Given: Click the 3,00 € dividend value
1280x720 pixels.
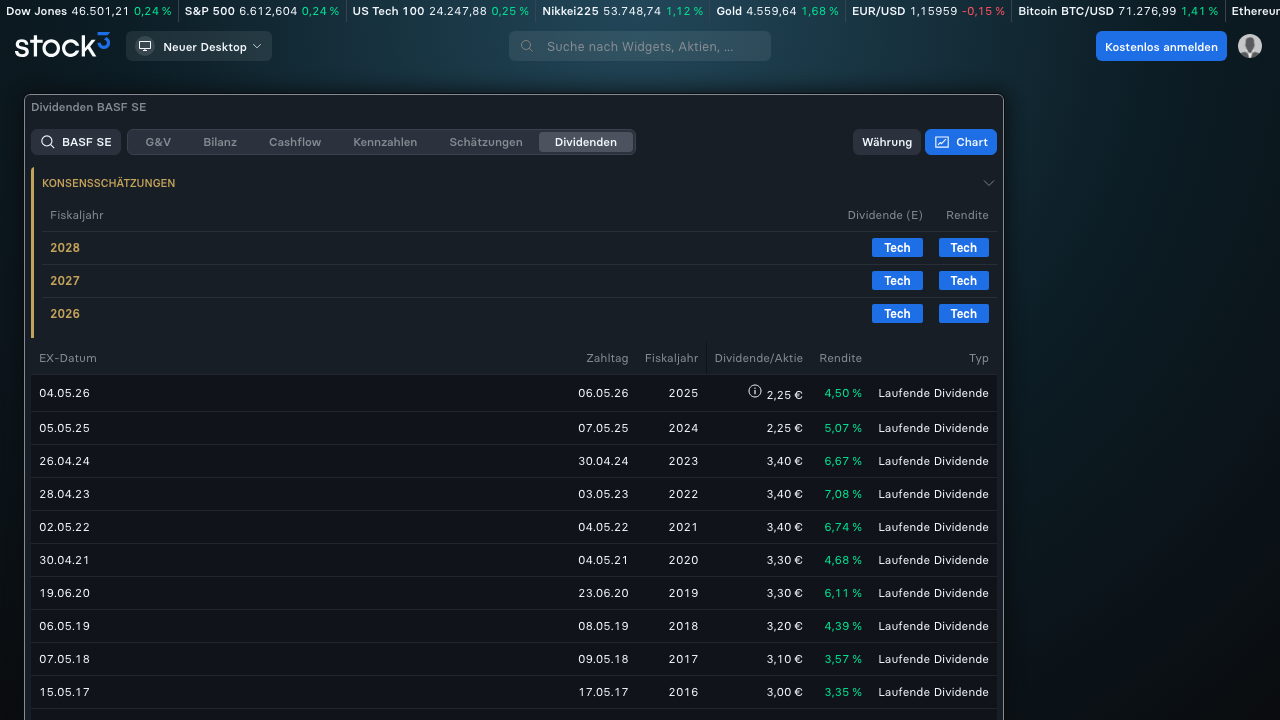Looking at the screenshot, I should (x=784, y=692).
